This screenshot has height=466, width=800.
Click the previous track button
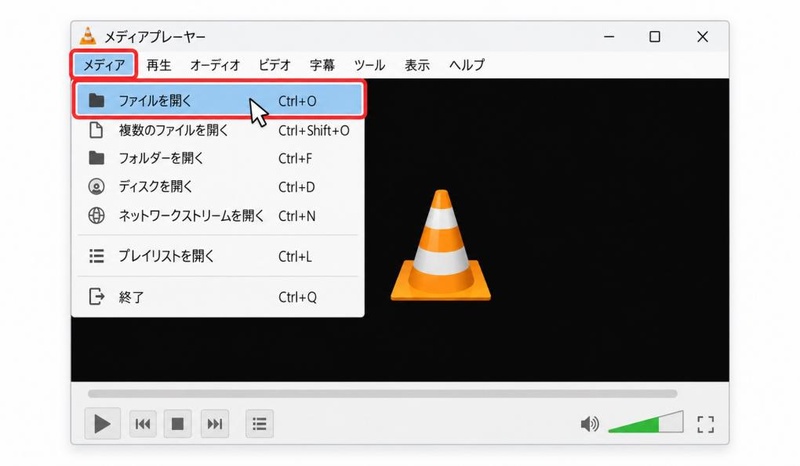click(x=143, y=424)
